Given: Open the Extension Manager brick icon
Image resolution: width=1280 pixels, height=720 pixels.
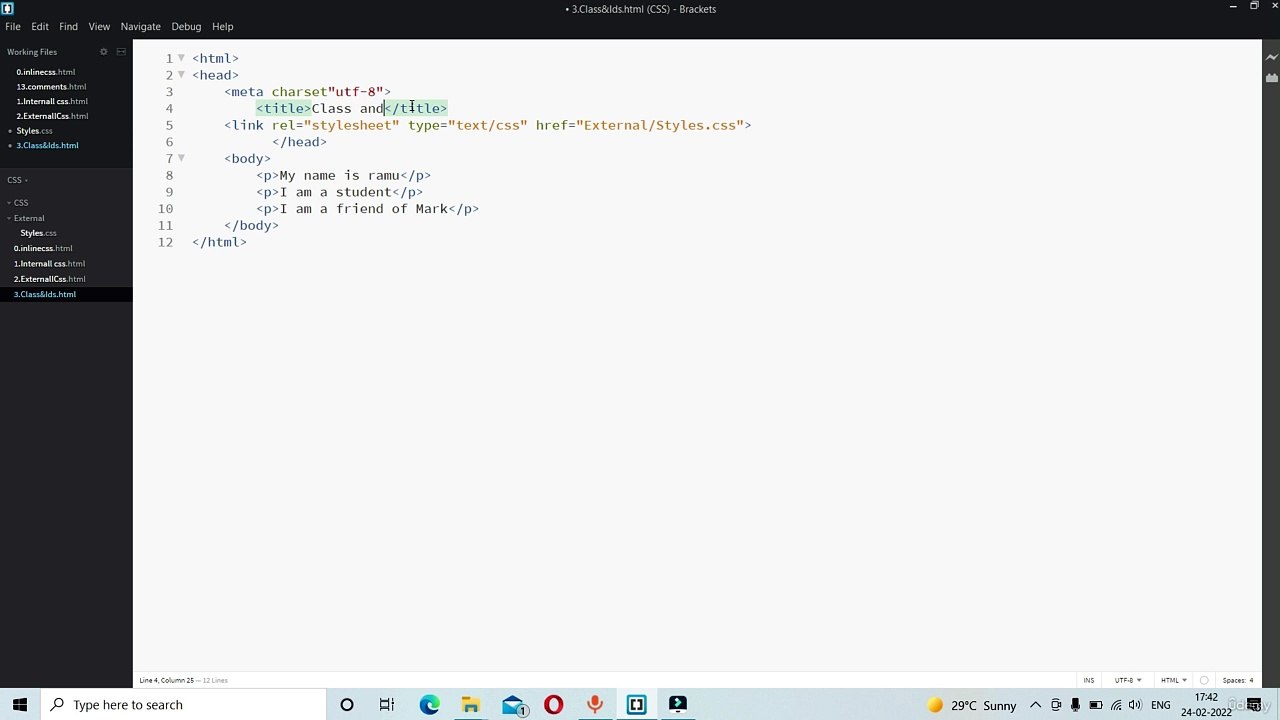Looking at the screenshot, I should [x=1271, y=78].
